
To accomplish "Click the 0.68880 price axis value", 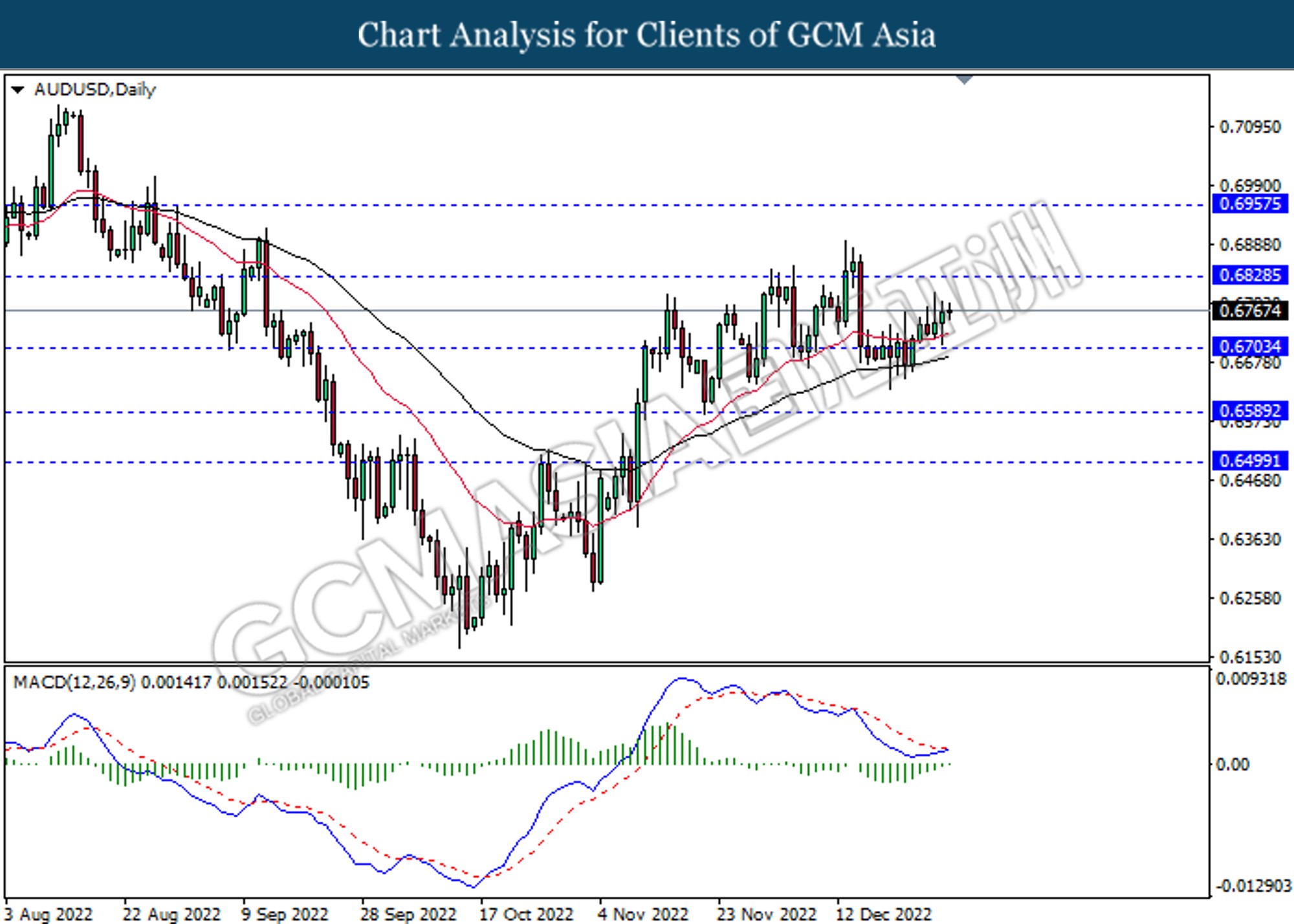I will point(1250,245).
